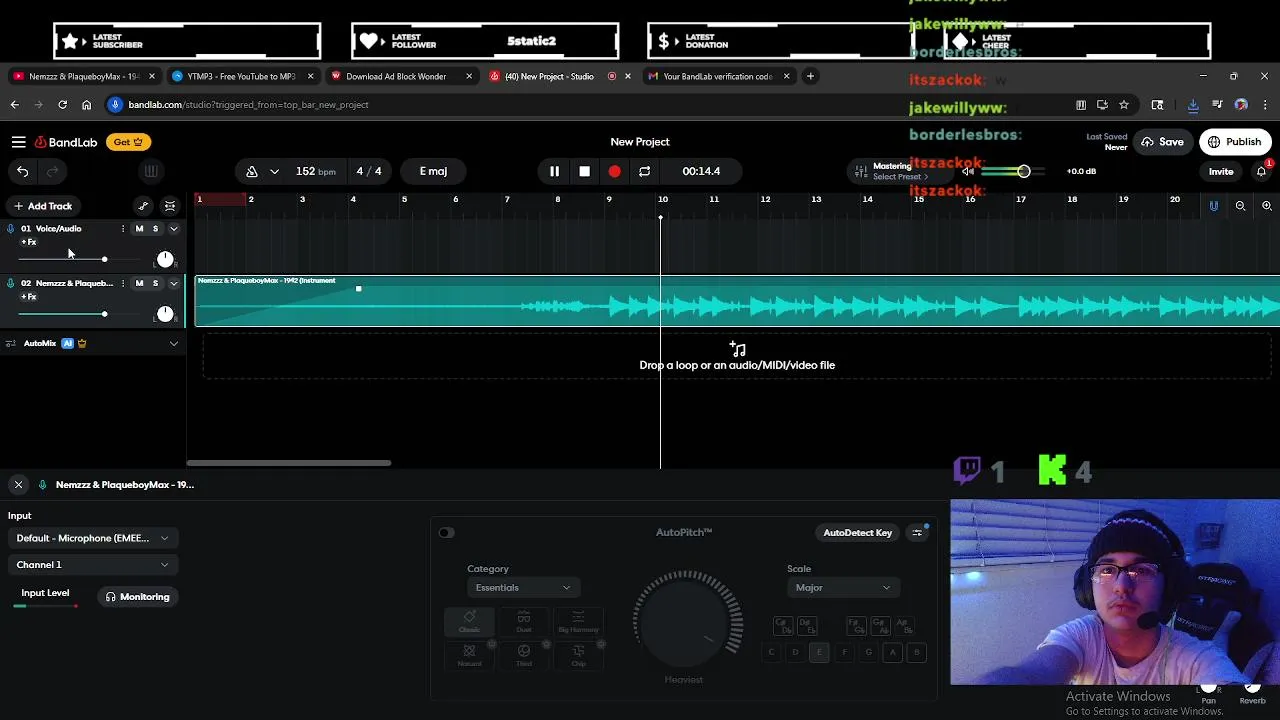Expand the Voice/Audio track chevron
Screen dimensions: 1280x720
[173, 229]
